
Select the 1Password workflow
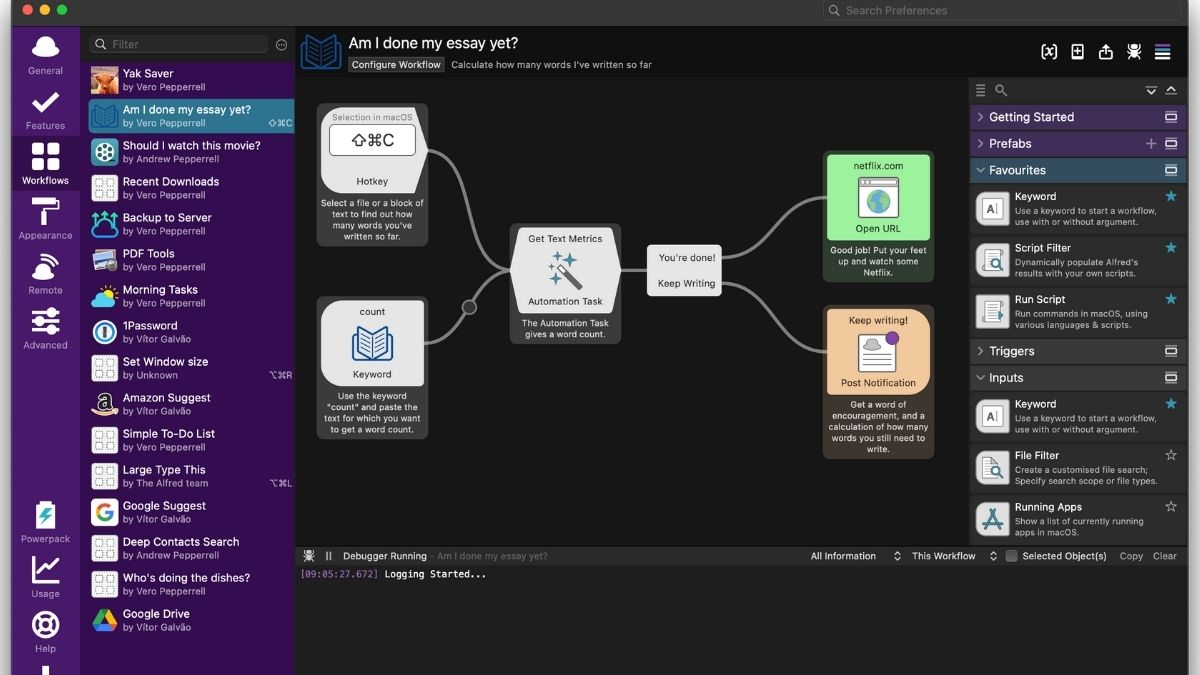pos(191,332)
